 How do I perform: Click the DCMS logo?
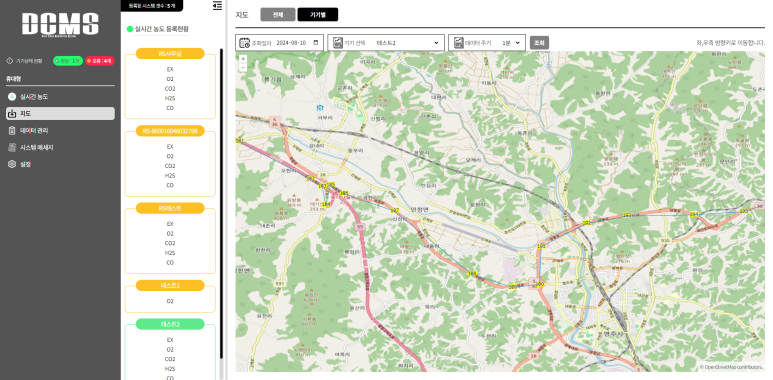[60, 24]
